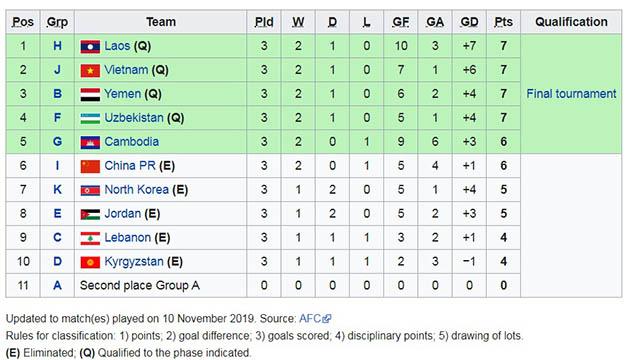The height and width of the screenshot is (360, 640).
Task: Open the Group H link
Action: click(57, 46)
